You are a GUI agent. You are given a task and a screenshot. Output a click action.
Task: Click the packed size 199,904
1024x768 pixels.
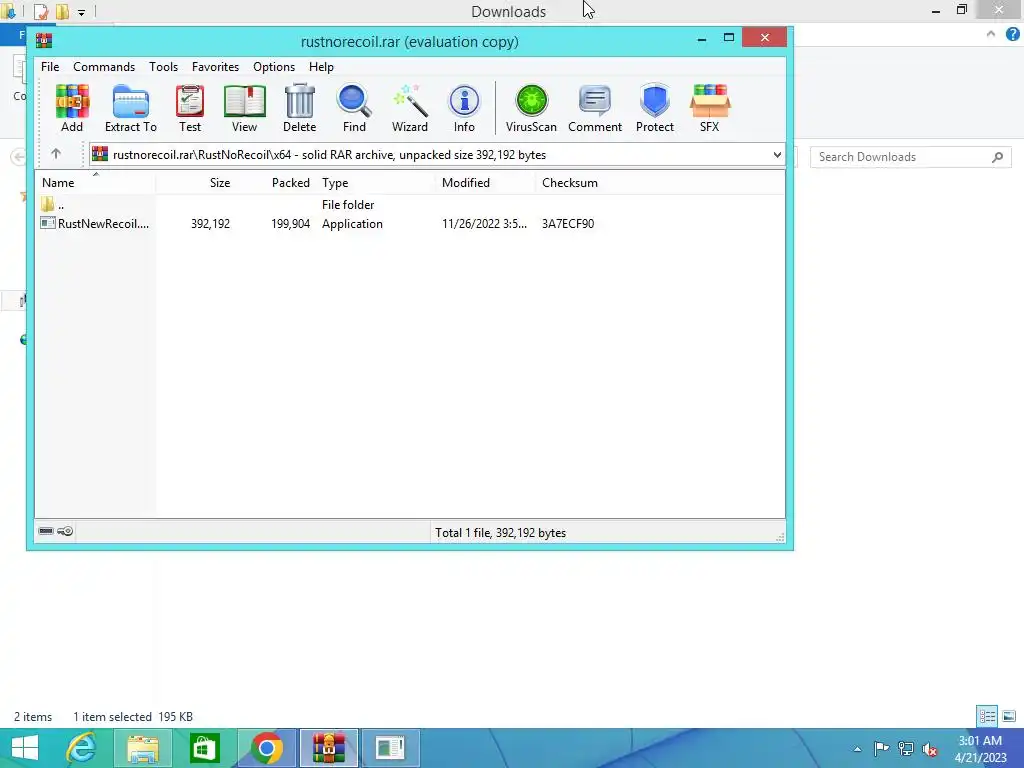(291, 223)
